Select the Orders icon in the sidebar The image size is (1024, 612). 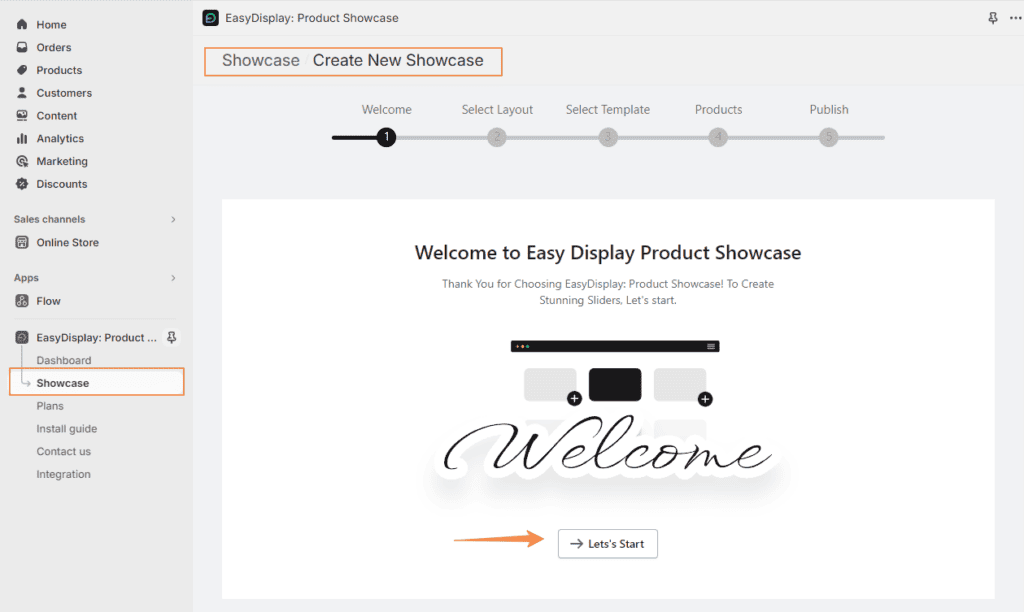[21, 47]
